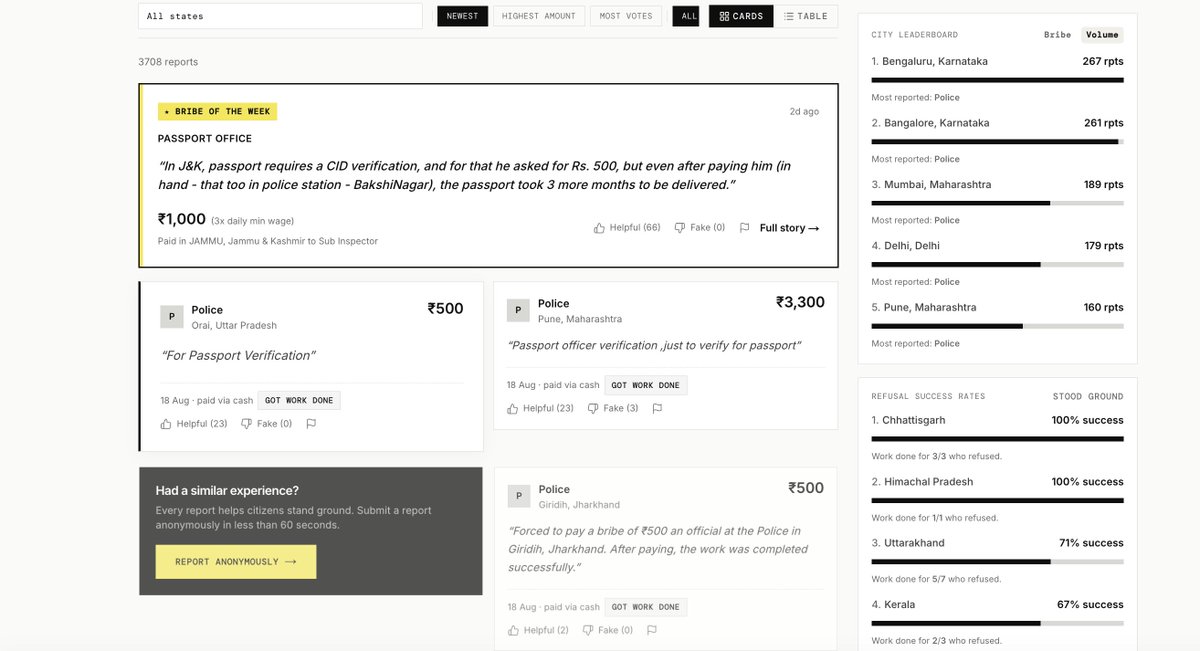The image size is (1200, 651).
Task: Select "Pune, Maharashtra" in the city leaderboard
Action: click(930, 307)
